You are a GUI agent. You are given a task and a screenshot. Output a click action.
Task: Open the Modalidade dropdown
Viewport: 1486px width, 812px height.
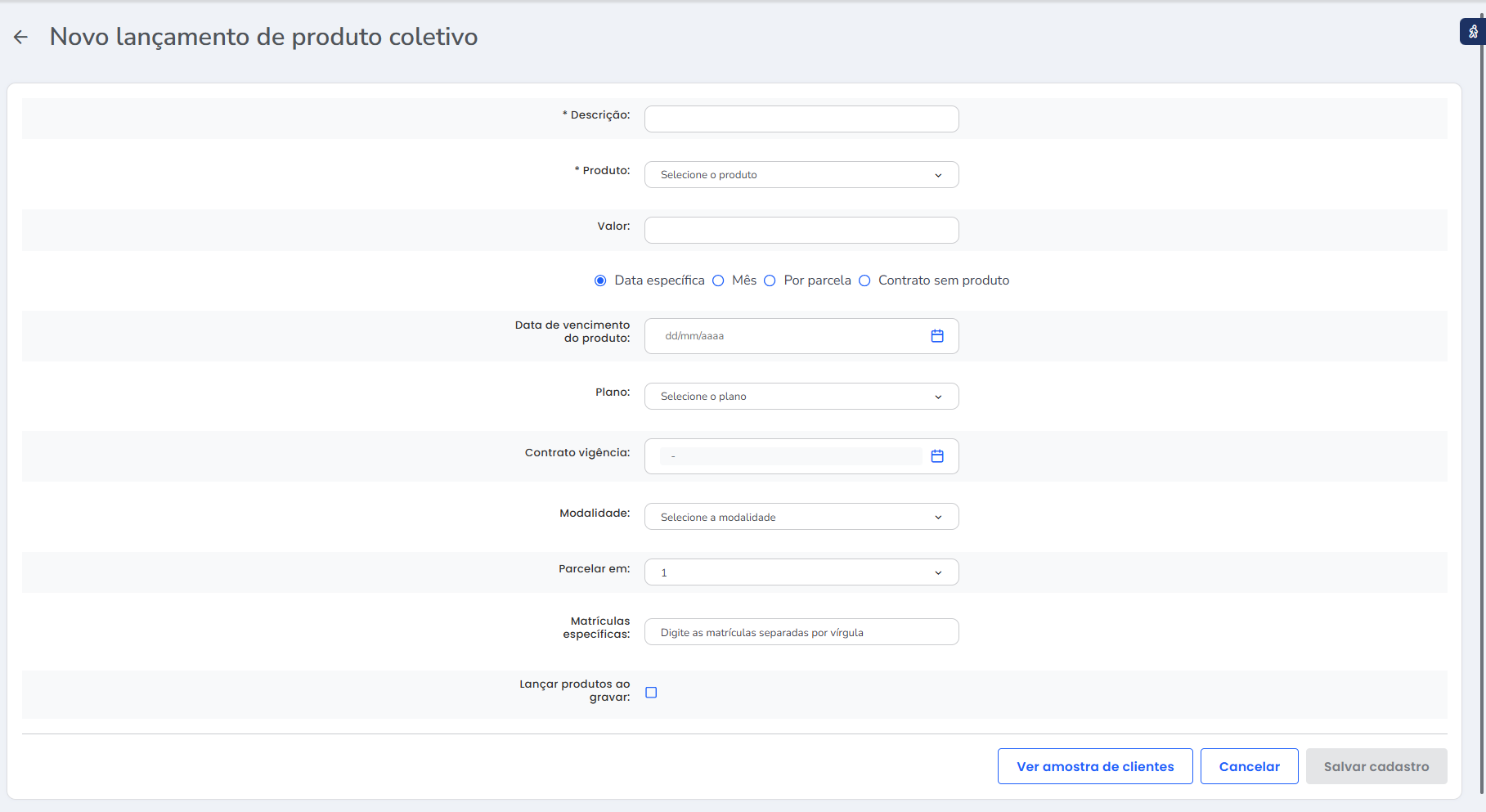pyautogui.click(x=801, y=517)
